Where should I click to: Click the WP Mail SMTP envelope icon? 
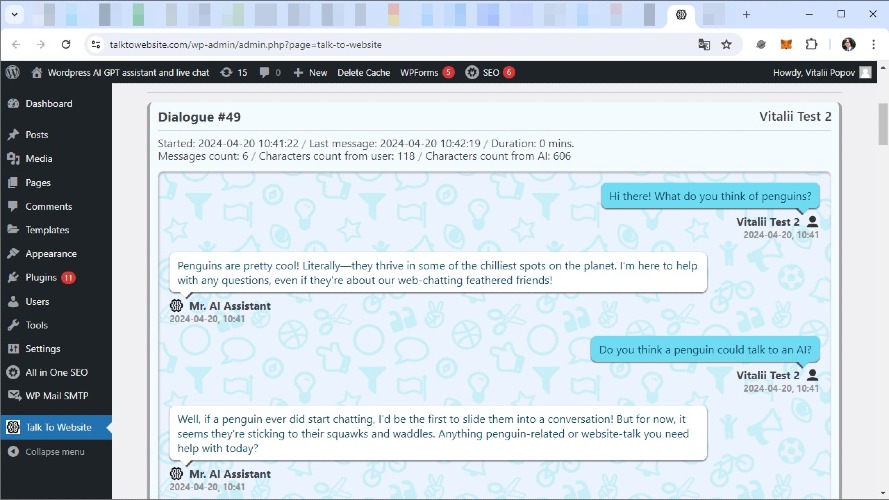13,396
